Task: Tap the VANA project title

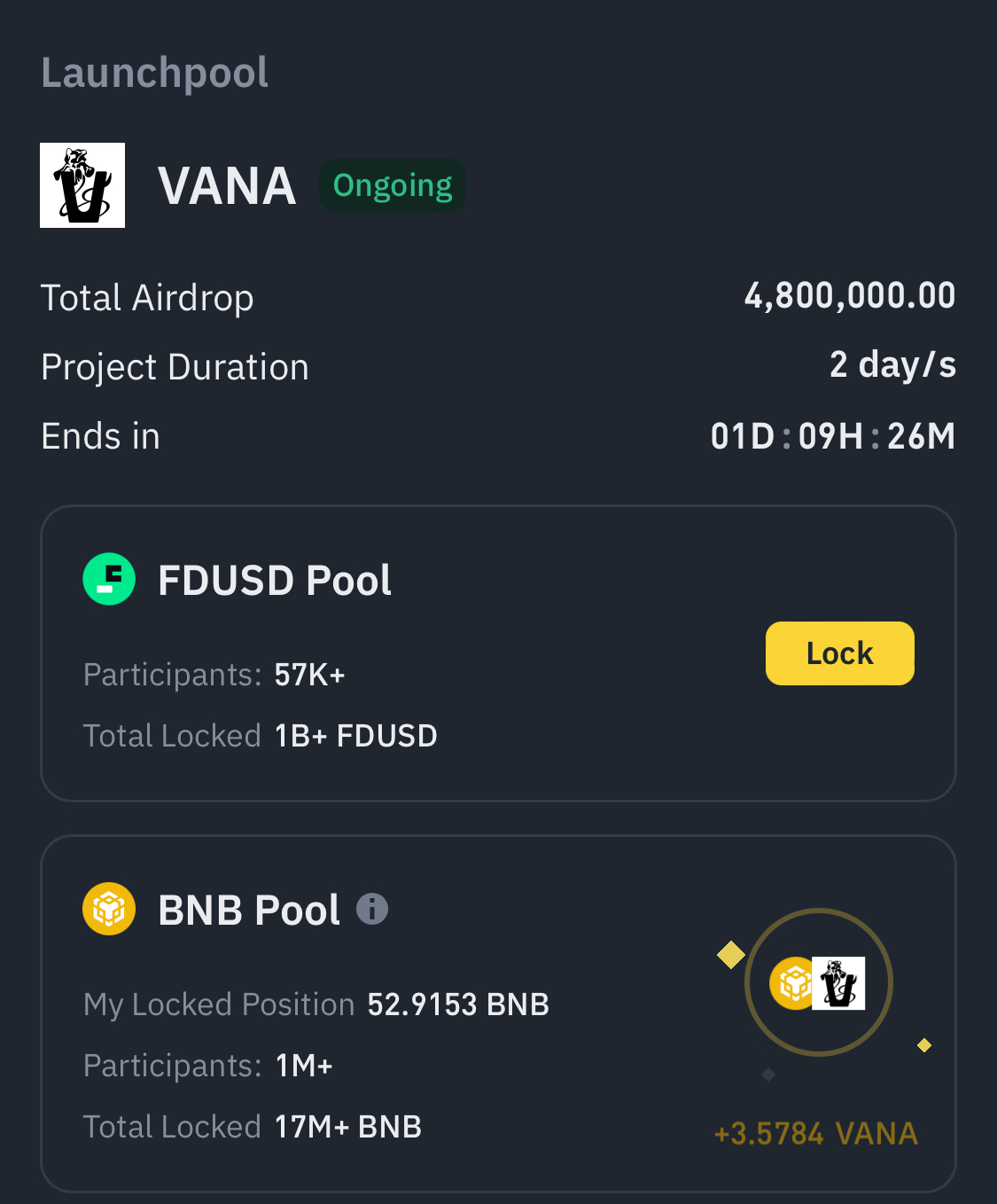Action: click(227, 186)
